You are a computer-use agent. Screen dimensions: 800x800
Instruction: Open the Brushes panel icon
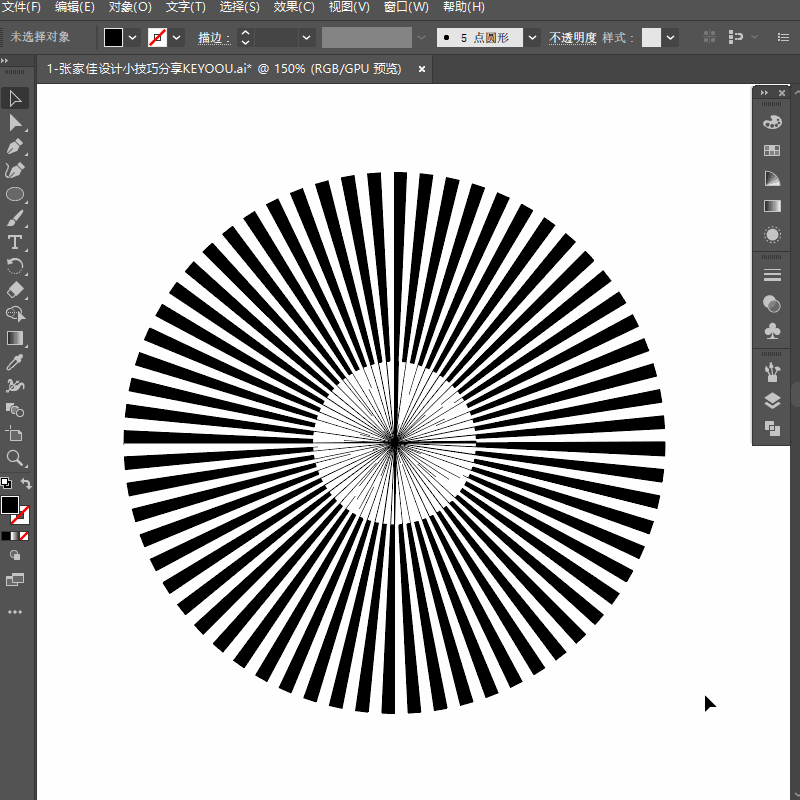point(772,372)
